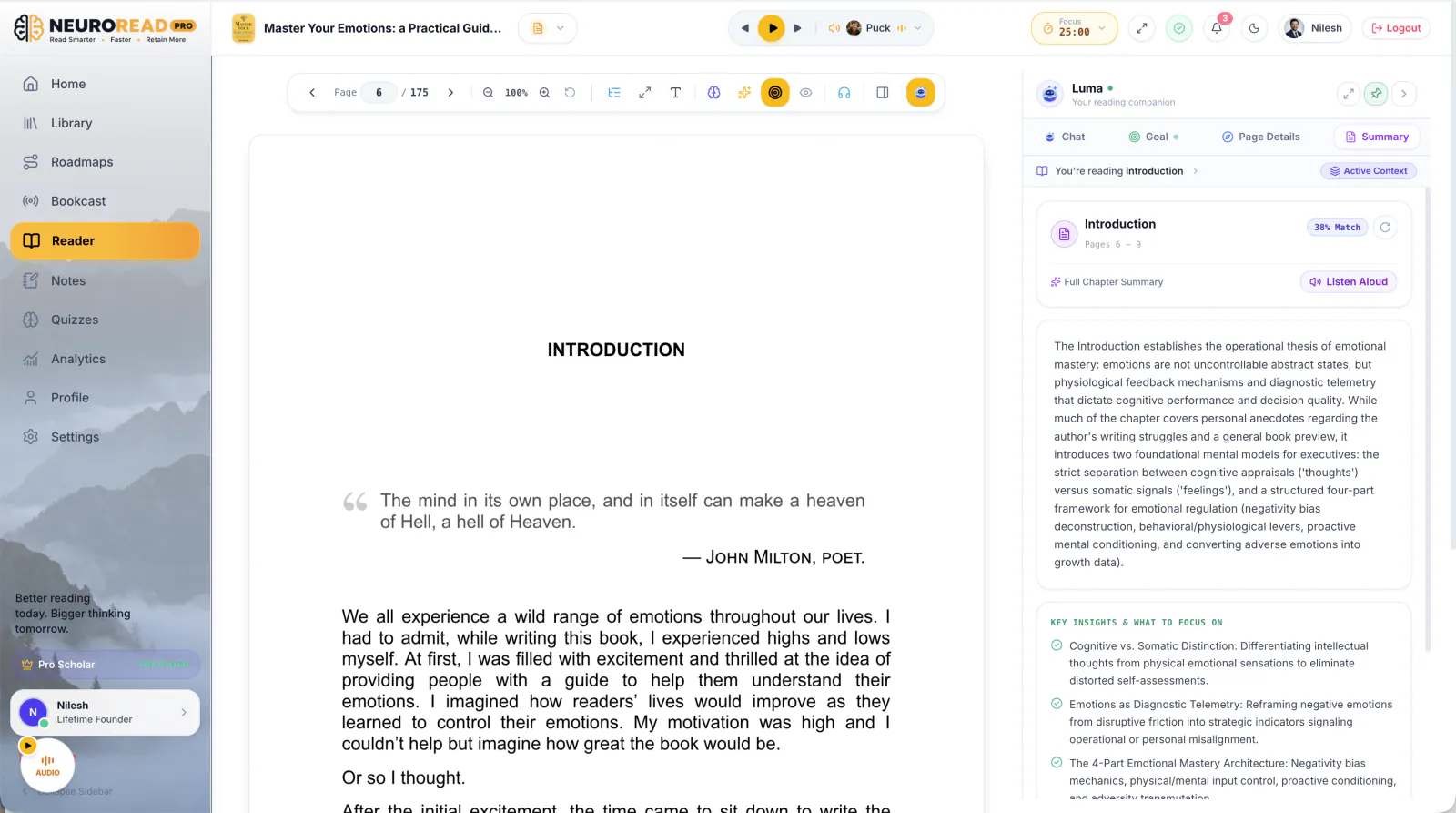Toggle the eye visibility icon

[806, 93]
